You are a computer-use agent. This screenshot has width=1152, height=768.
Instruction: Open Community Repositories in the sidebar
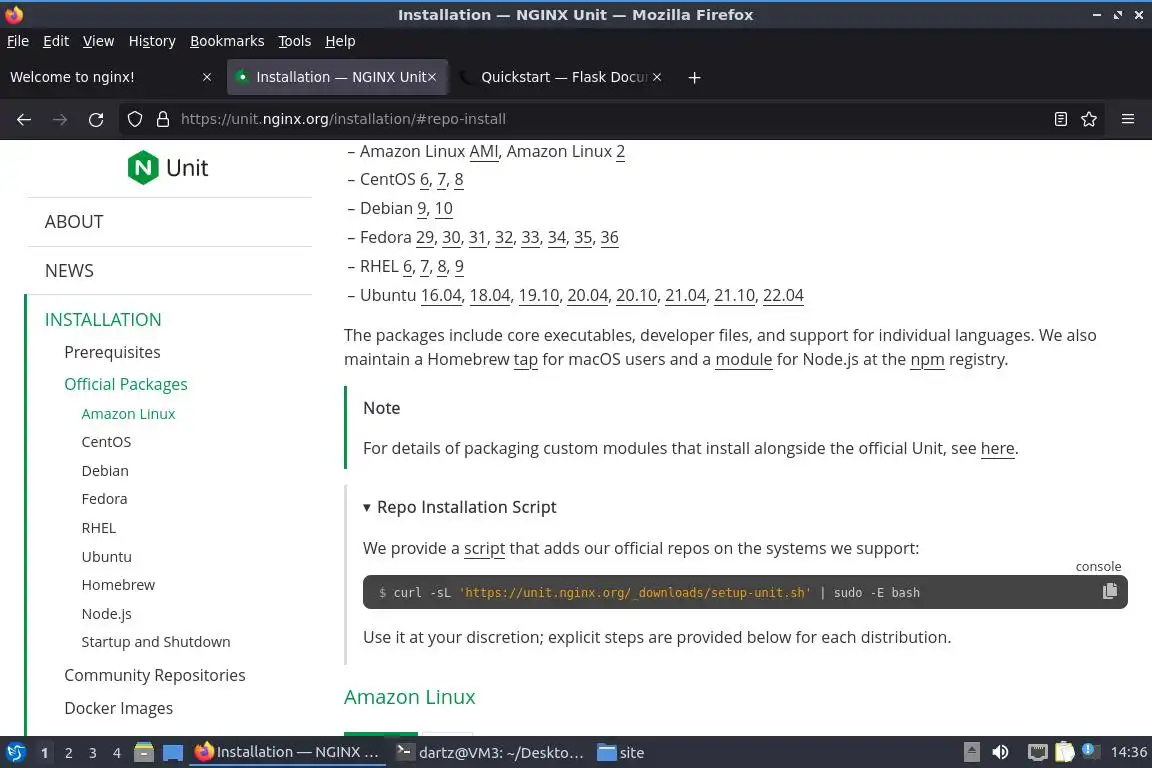[x=154, y=675]
